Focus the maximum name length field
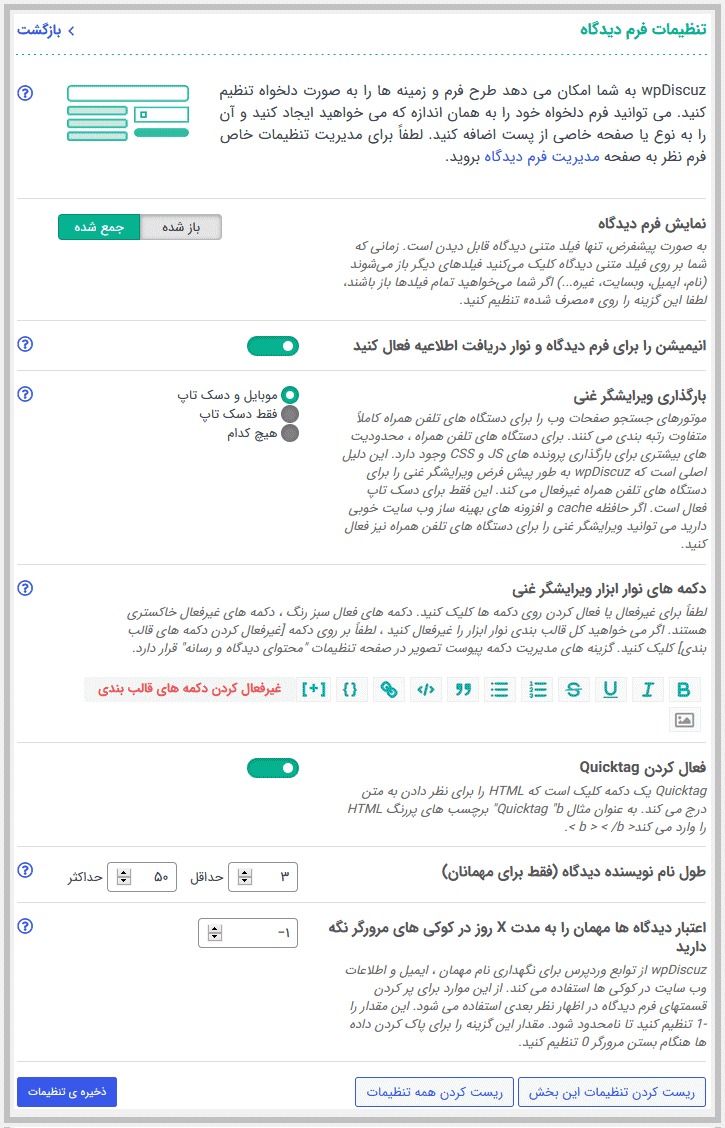This screenshot has height=1128, width=725. pos(142,877)
